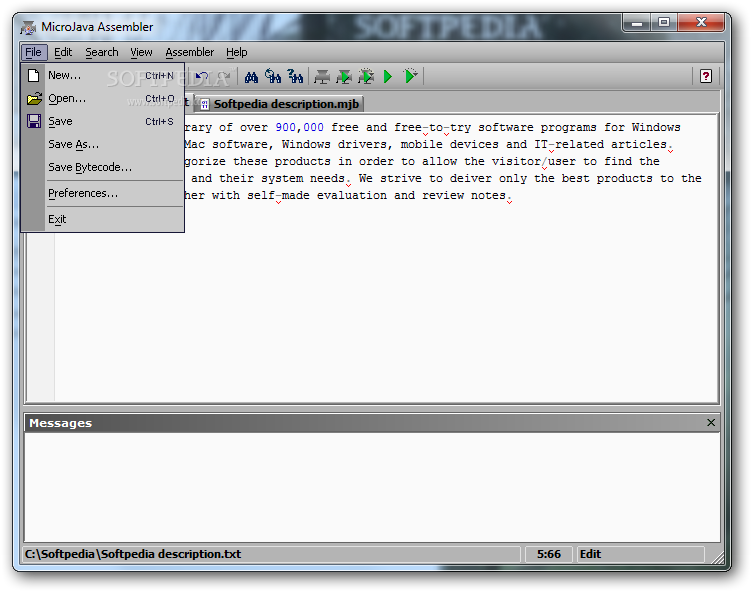Open the Help menu
Viewport: 752px width, 592px height.
click(236, 52)
